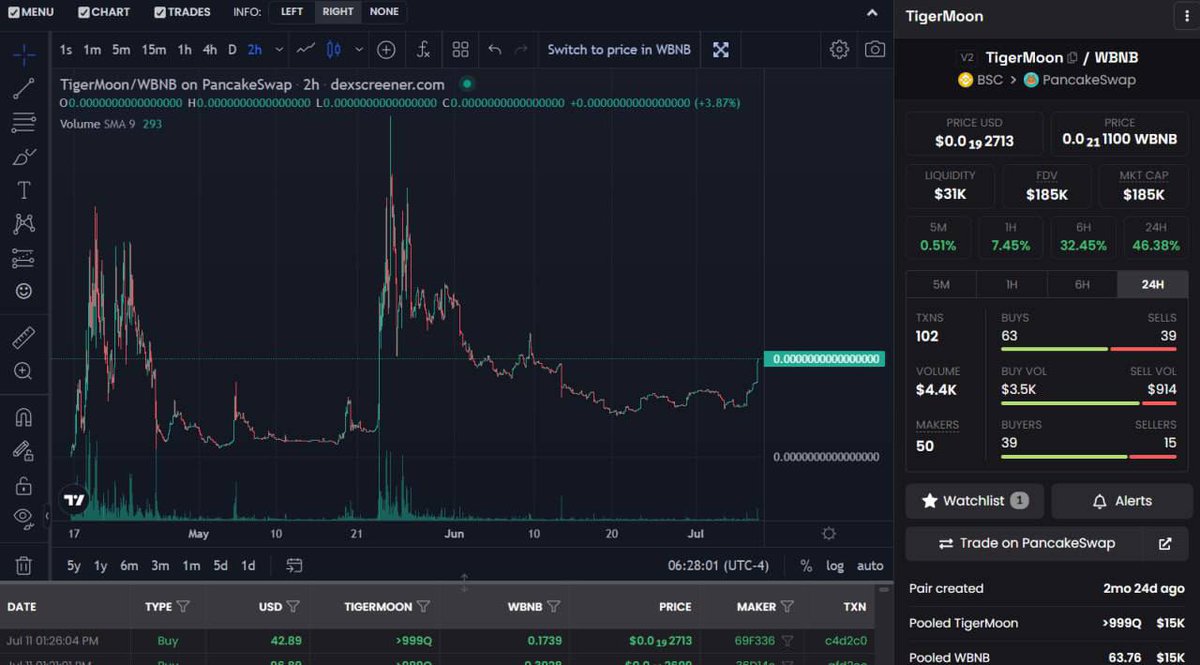
Task: Take a chart snapshot with camera icon
Action: tap(875, 50)
